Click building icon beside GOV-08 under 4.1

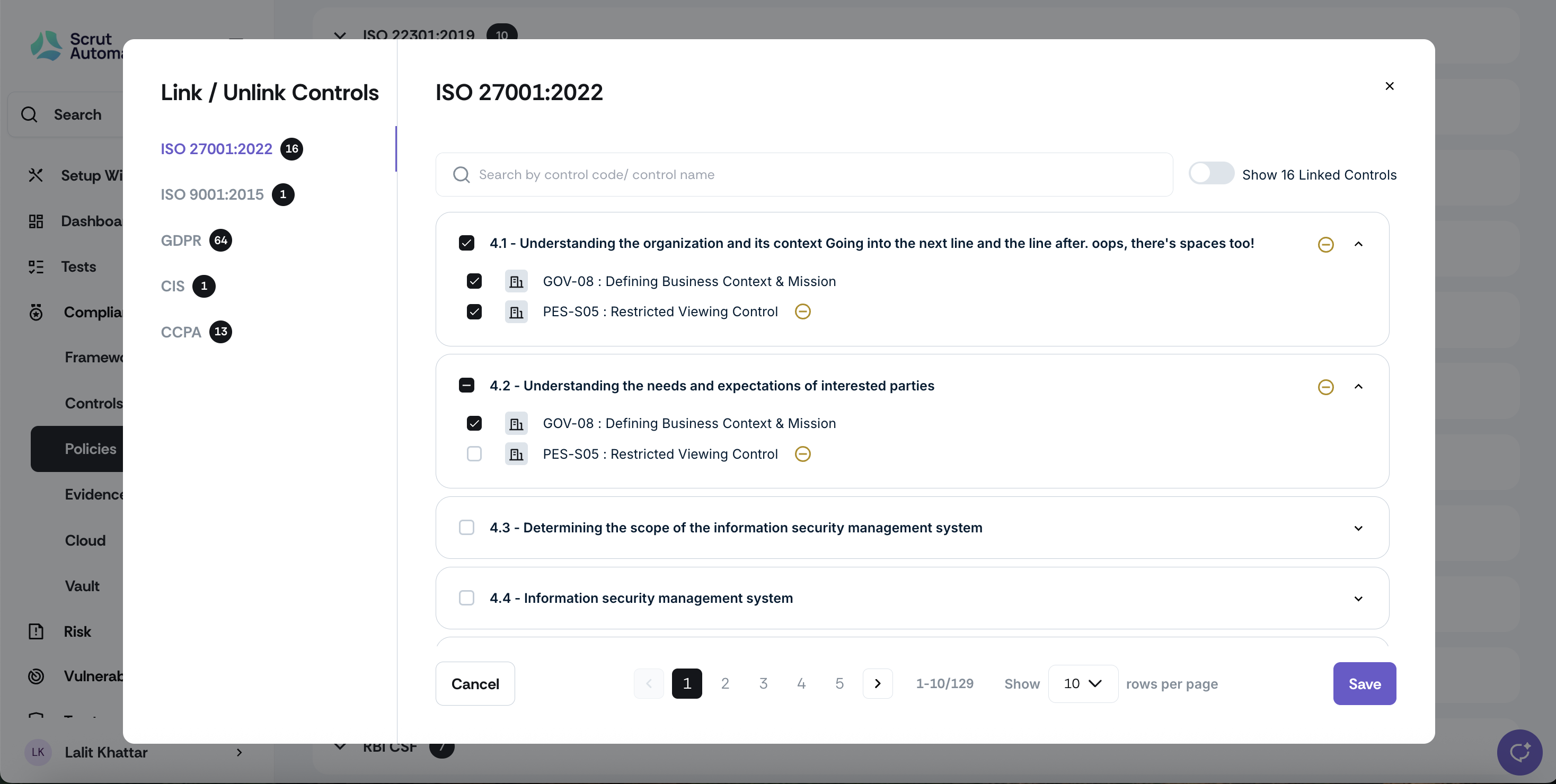[516, 282]
